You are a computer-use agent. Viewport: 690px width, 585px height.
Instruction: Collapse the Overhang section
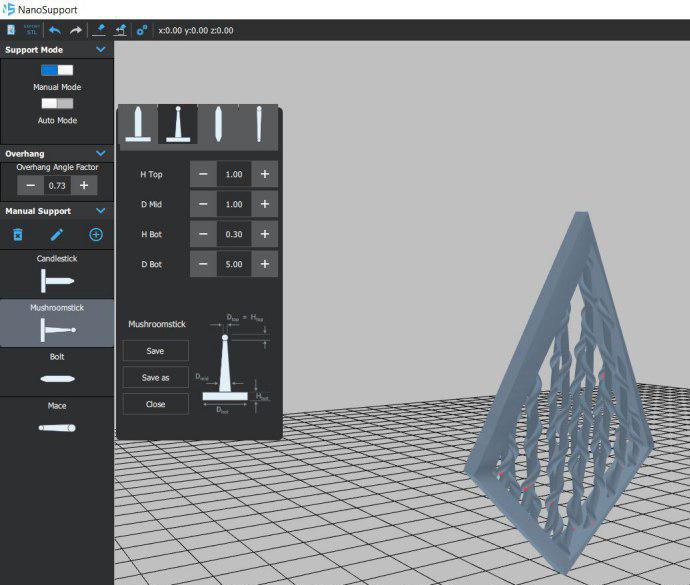(101, 154)
